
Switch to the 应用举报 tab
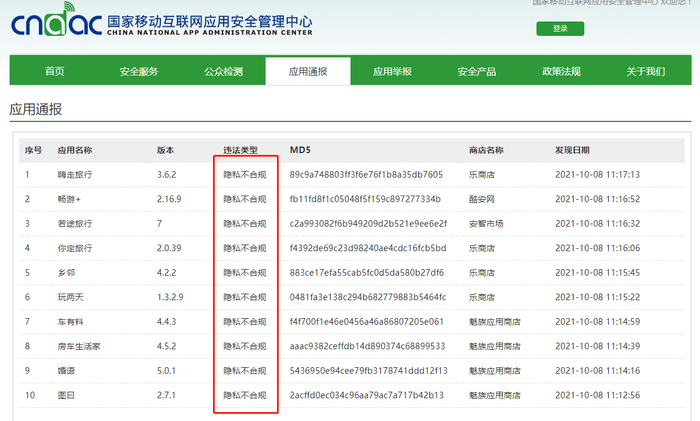392,71
